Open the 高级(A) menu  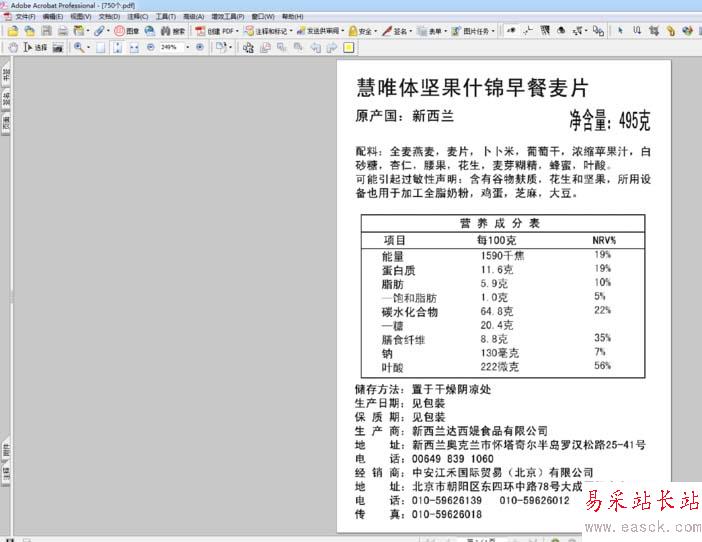tap(193, 17)
